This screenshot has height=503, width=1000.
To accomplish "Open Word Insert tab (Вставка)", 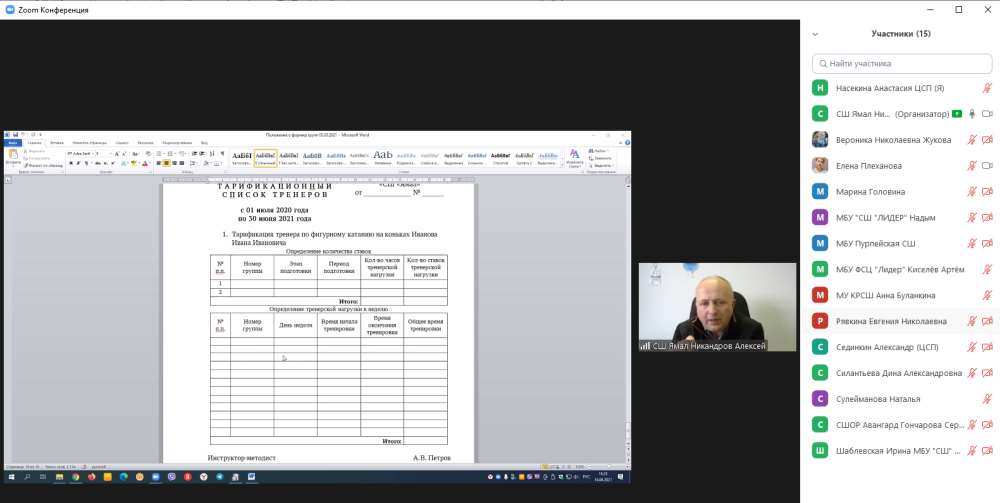I will click(57, 143).
